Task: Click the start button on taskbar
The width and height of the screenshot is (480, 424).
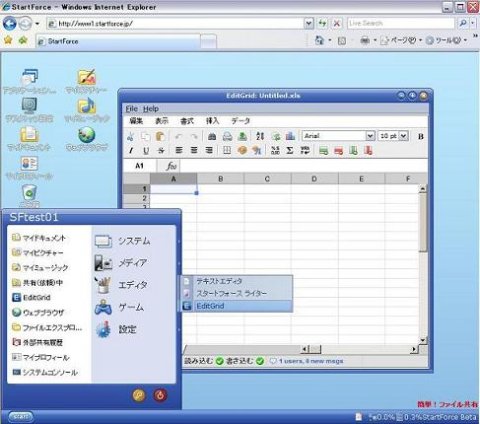Action: pyautogui.click(x=21, y=417)
